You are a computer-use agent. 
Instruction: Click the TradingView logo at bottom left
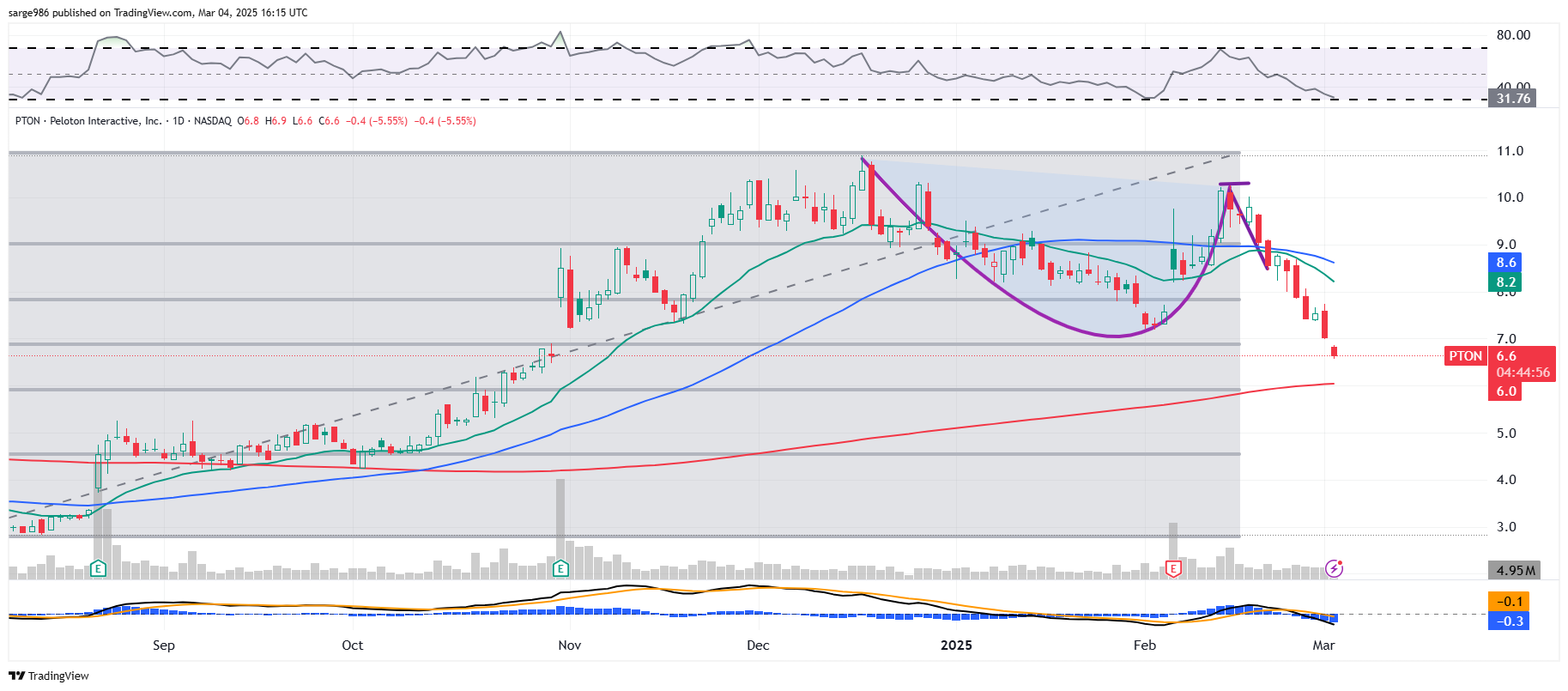point(49,676)
